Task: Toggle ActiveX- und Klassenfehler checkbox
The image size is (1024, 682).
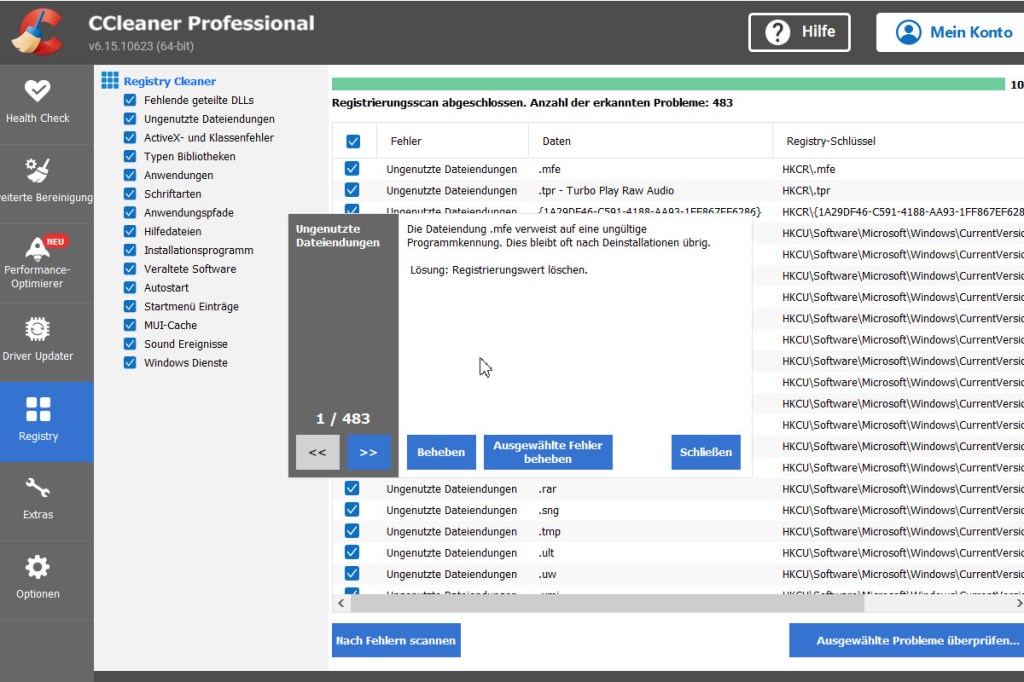Action: coord(130,137)
